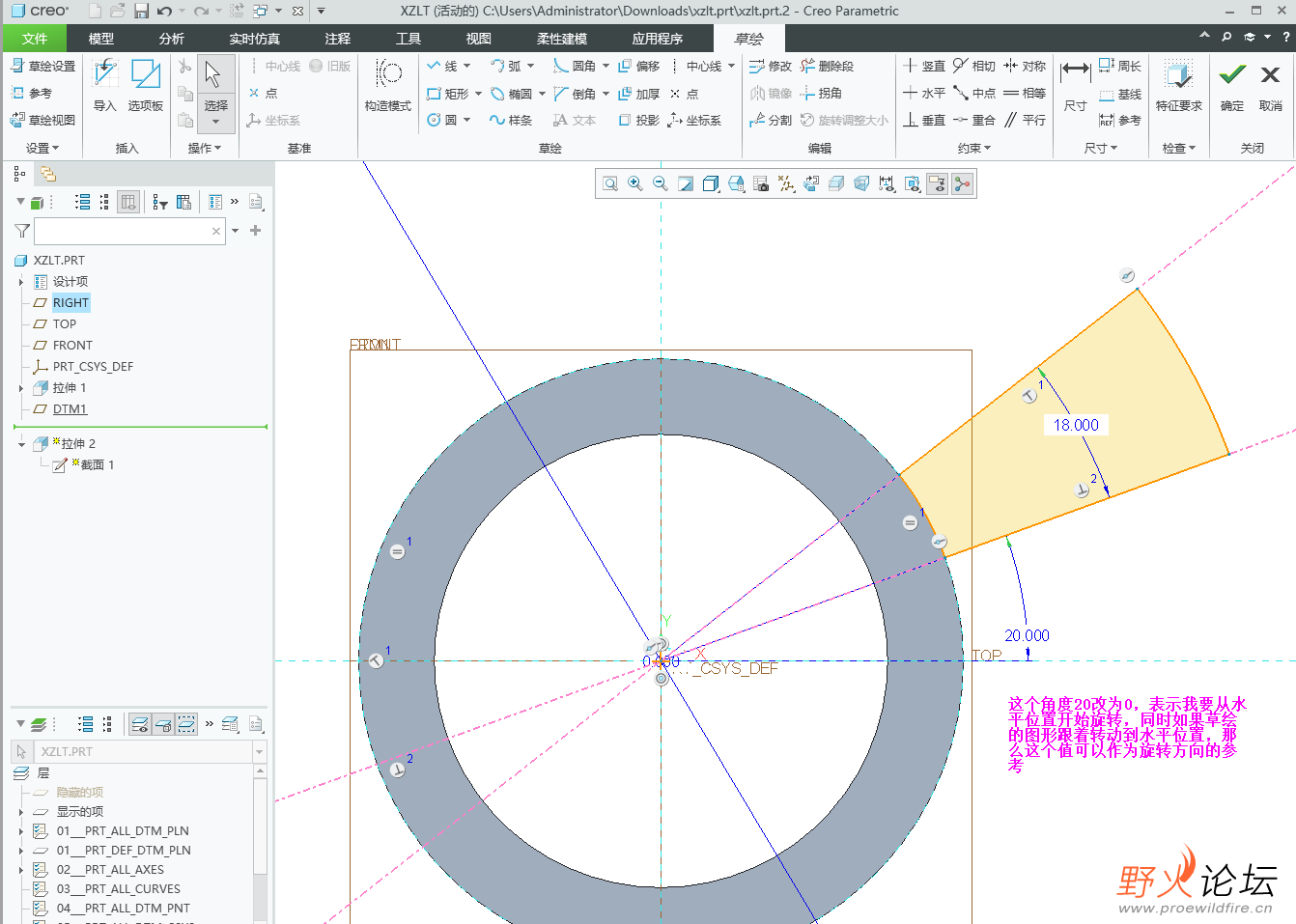This screenshot has height=924, width=1296.
Task: Switch to the 注释 annotation tab
Action: pyautogui.click(x=338, y=39)
